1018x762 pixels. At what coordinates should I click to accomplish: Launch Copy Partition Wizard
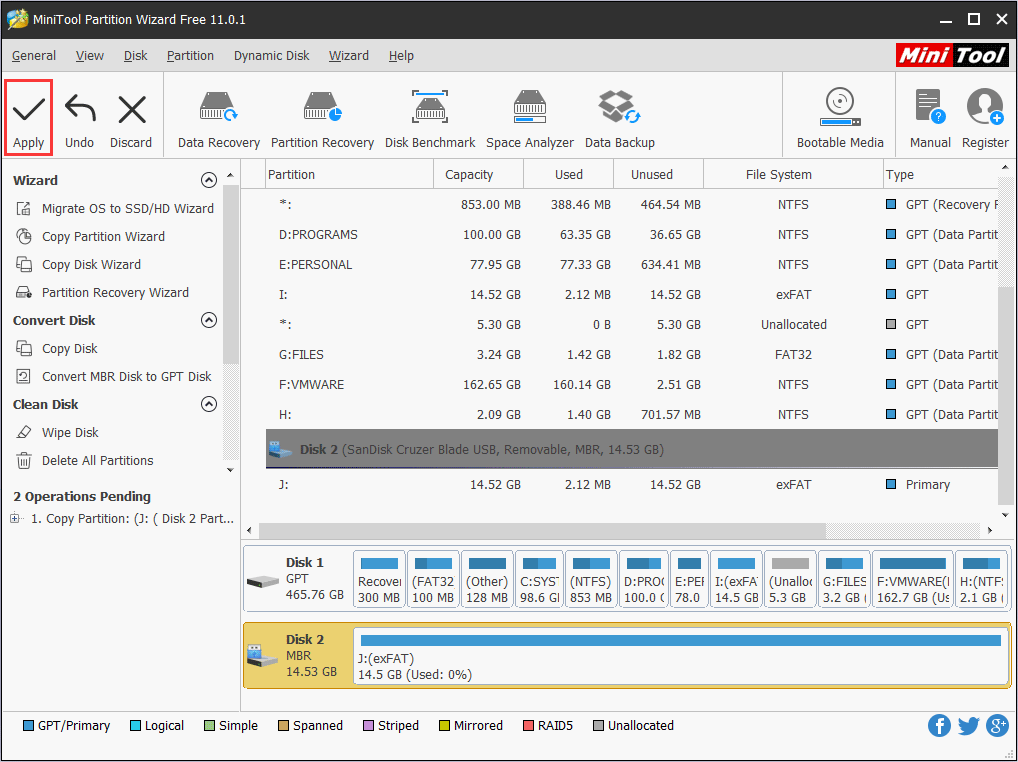pos(90,236)
